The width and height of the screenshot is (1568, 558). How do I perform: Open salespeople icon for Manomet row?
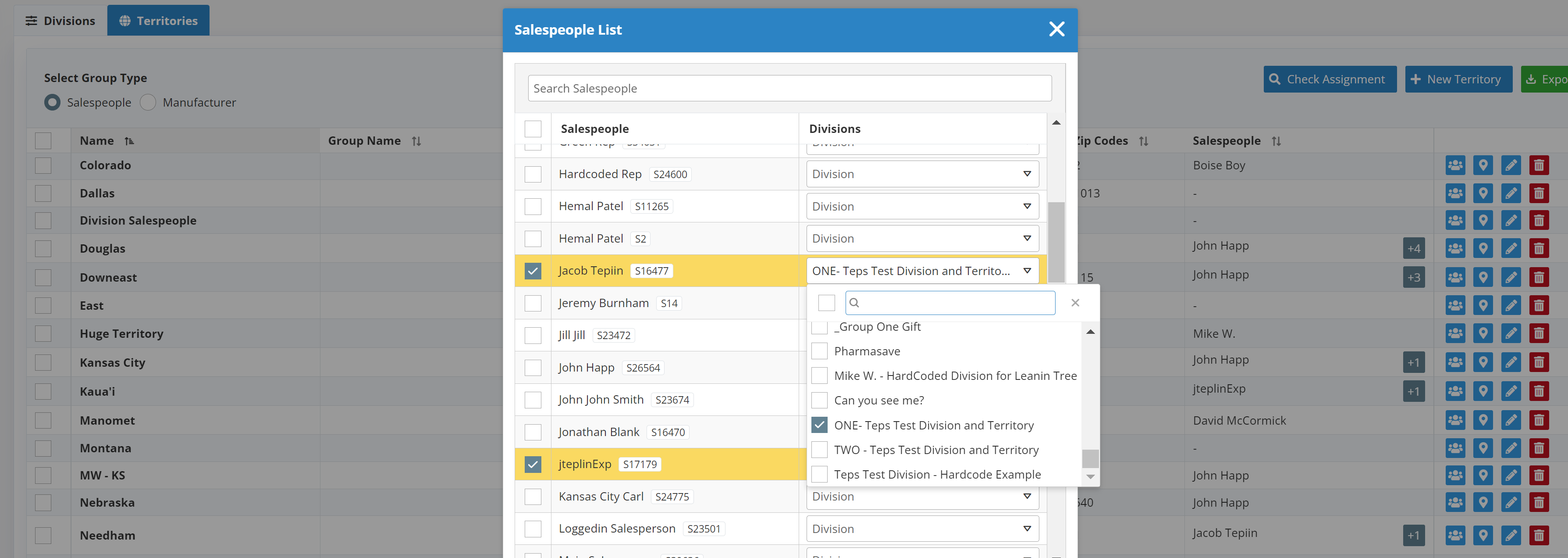pyautogui.click(x=1455, y=420)
